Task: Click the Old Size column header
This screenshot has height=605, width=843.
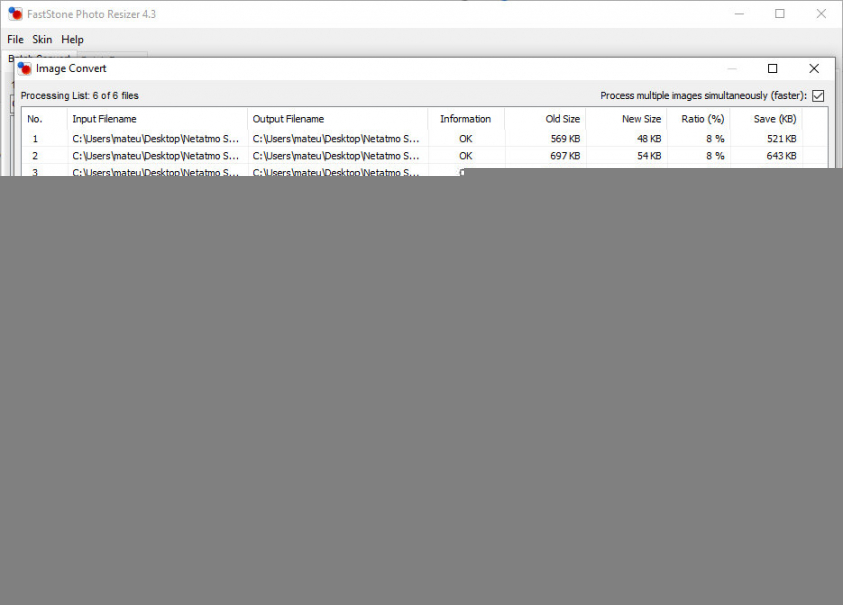Action: point(562,119)
